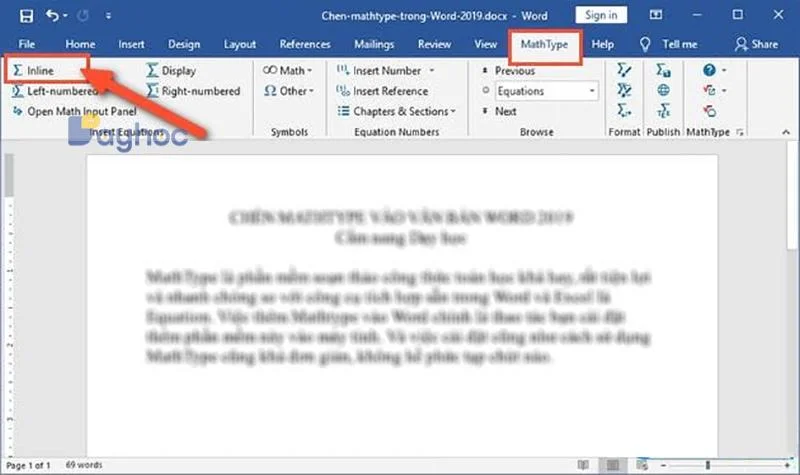Insert a Display equation
Image resolution: width=800 pixels, height=475 pixels.
(171, 70)
